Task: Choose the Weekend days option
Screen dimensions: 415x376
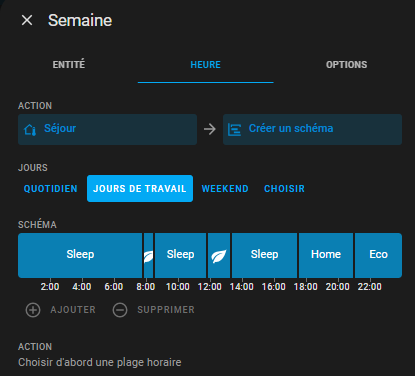Action: point(225,189)
